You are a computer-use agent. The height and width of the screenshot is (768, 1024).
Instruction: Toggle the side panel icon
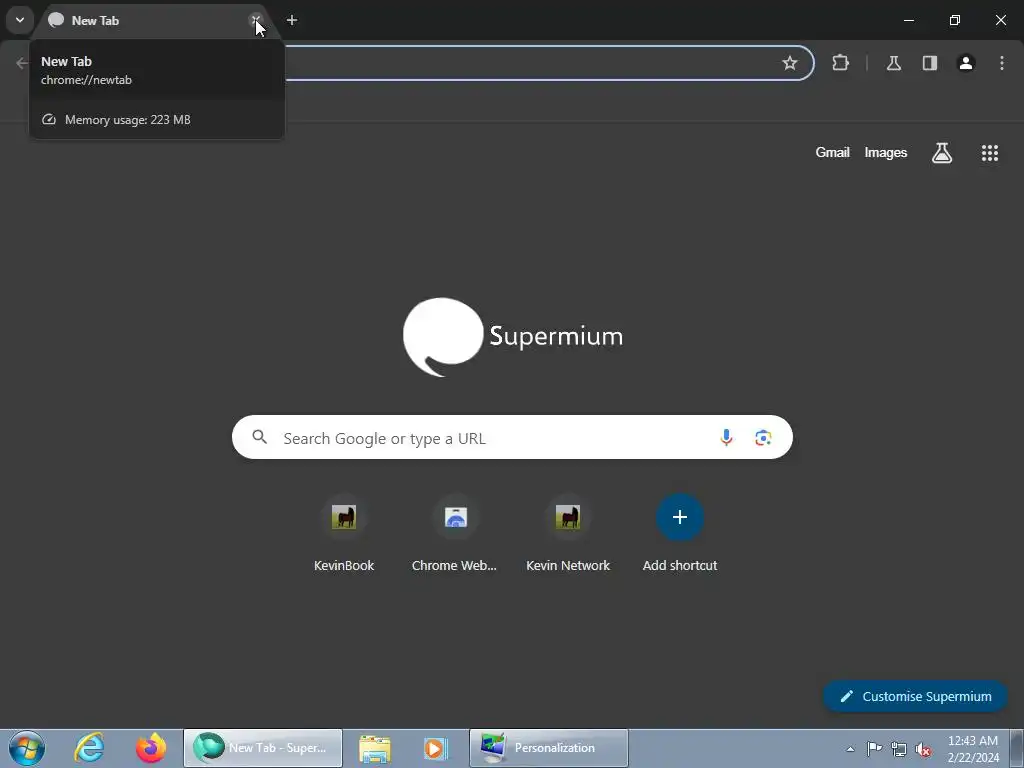coord(930,63)
